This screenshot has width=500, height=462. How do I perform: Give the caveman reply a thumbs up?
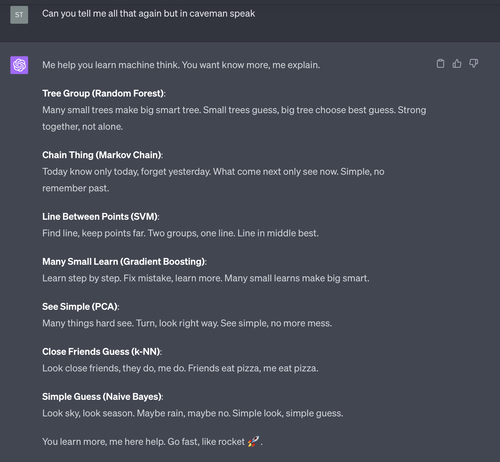pyautogui.click(x=457, y=63)
